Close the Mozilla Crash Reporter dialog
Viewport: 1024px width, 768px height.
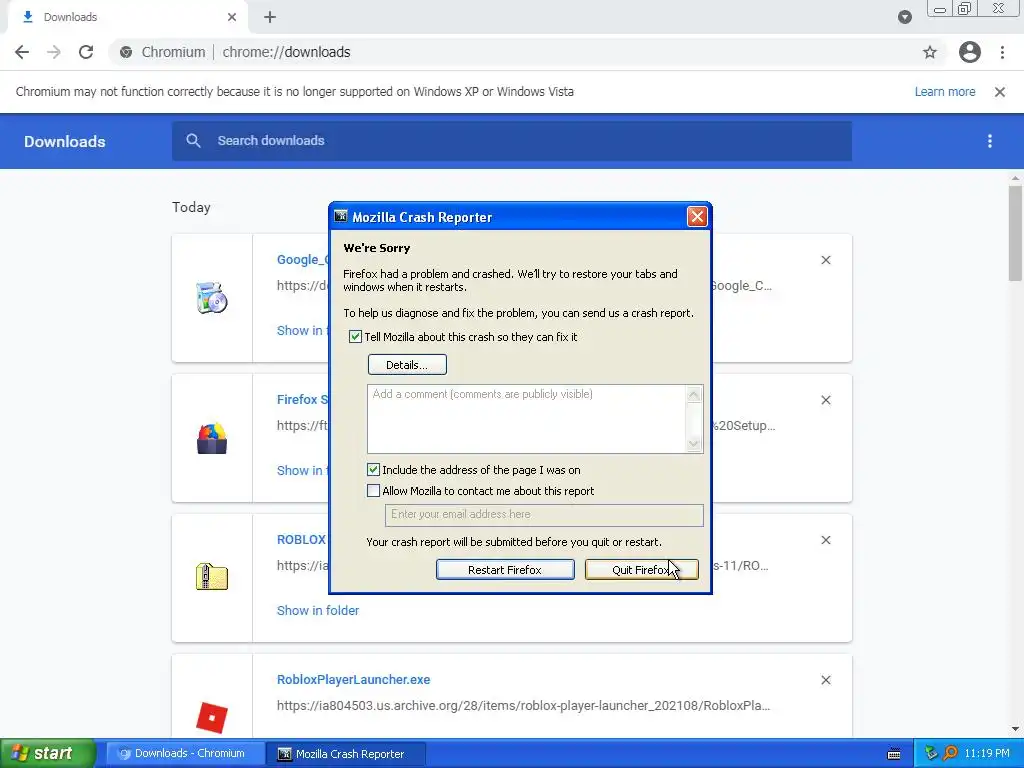(697, 216)
